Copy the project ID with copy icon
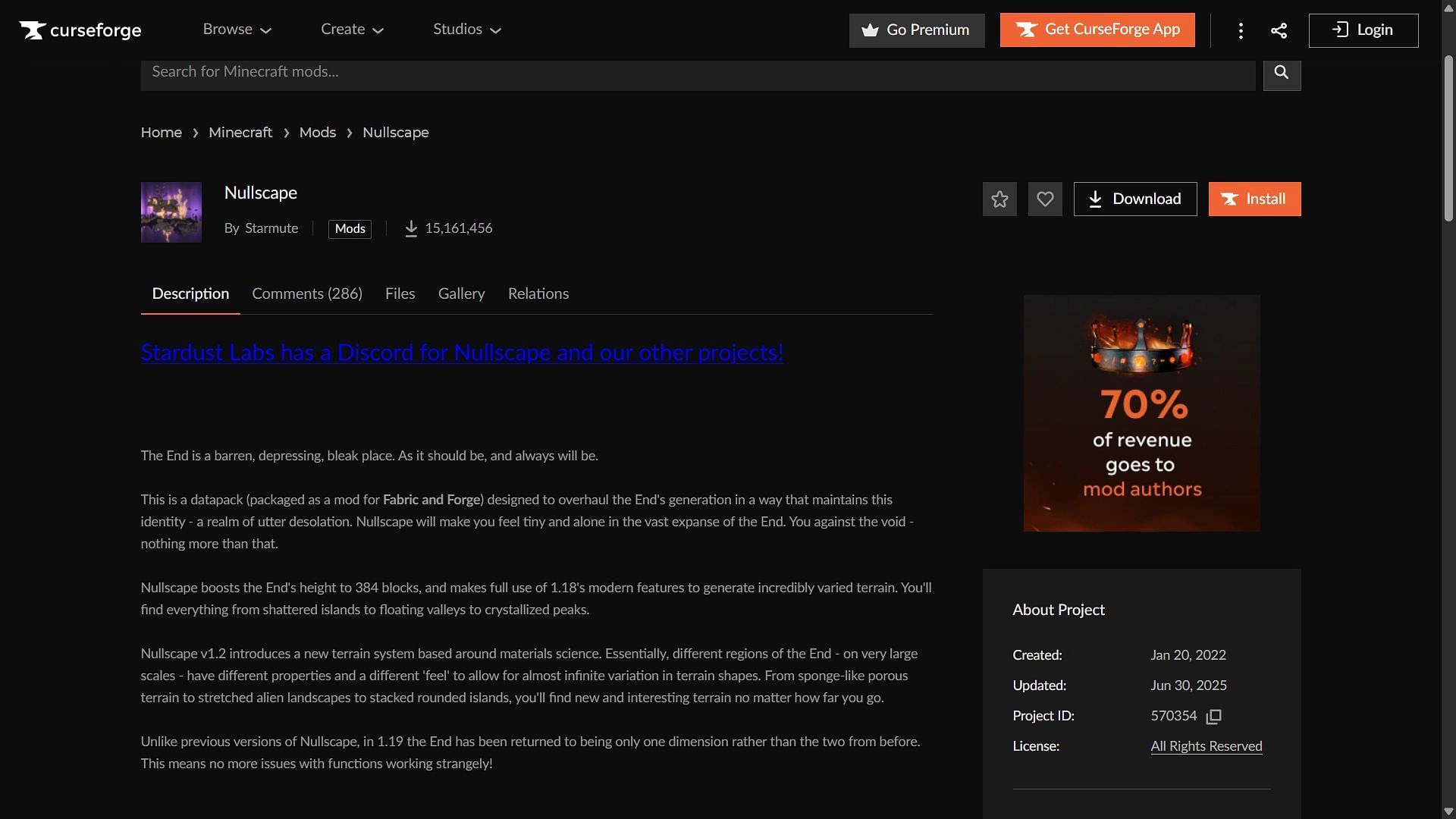1456x819 pixels. (1214, 717)
